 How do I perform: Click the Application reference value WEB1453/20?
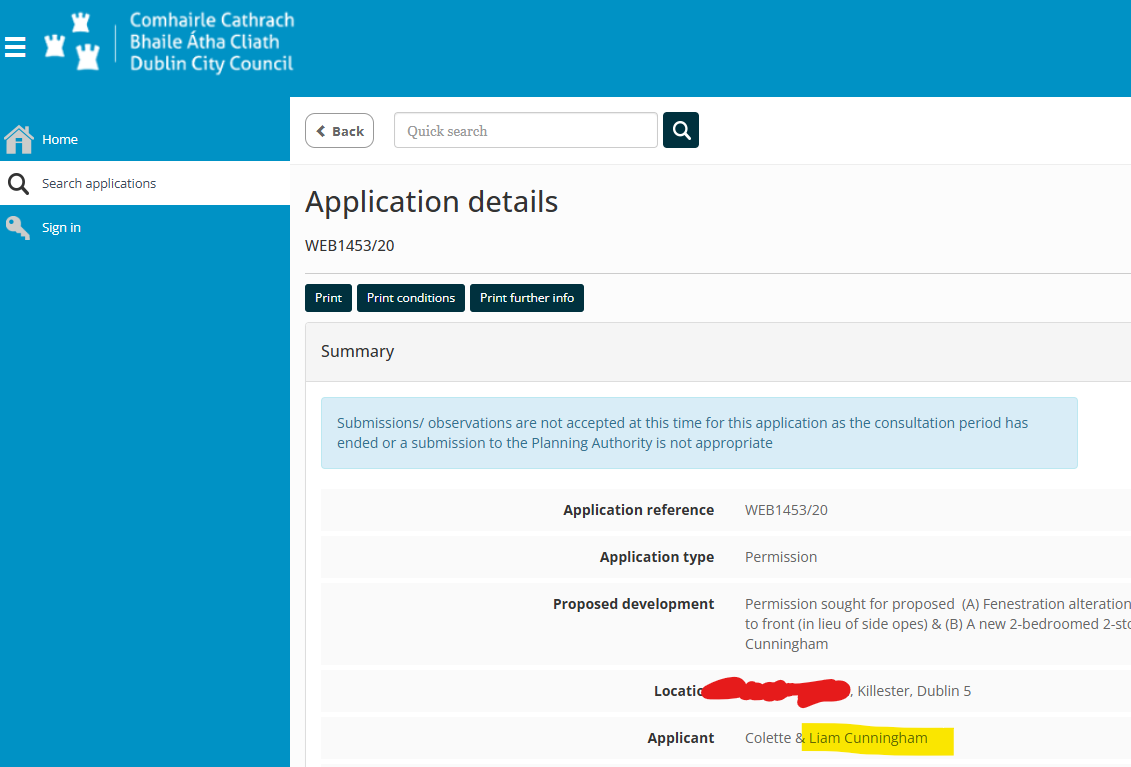coord(786,510)
